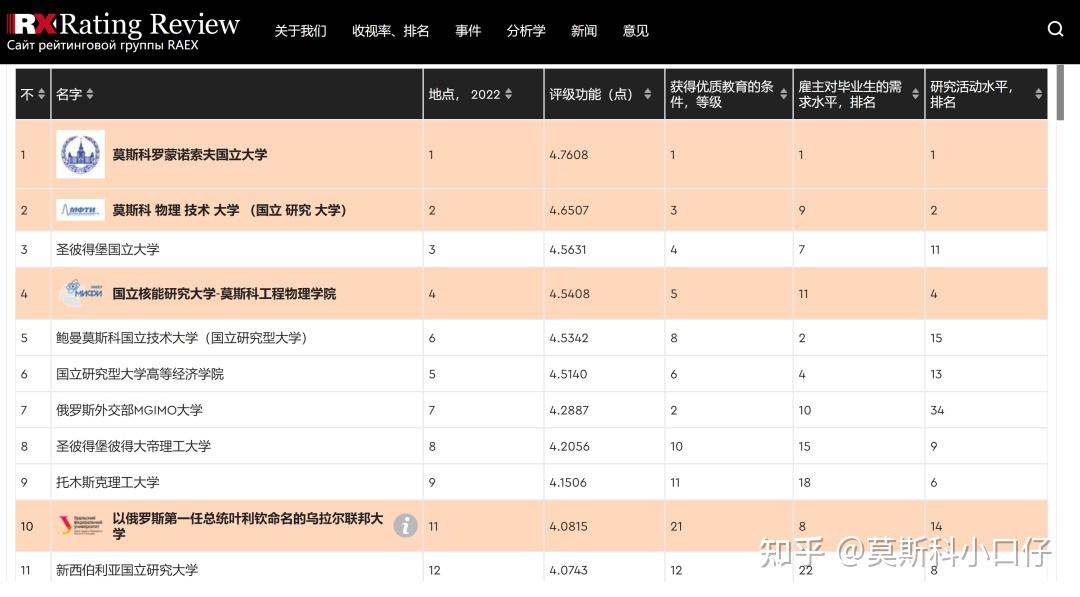Click sort control on 雇主对毕业生的需求水平 column
This screenshot has height=597, width=1080.
tap(913, 93)
